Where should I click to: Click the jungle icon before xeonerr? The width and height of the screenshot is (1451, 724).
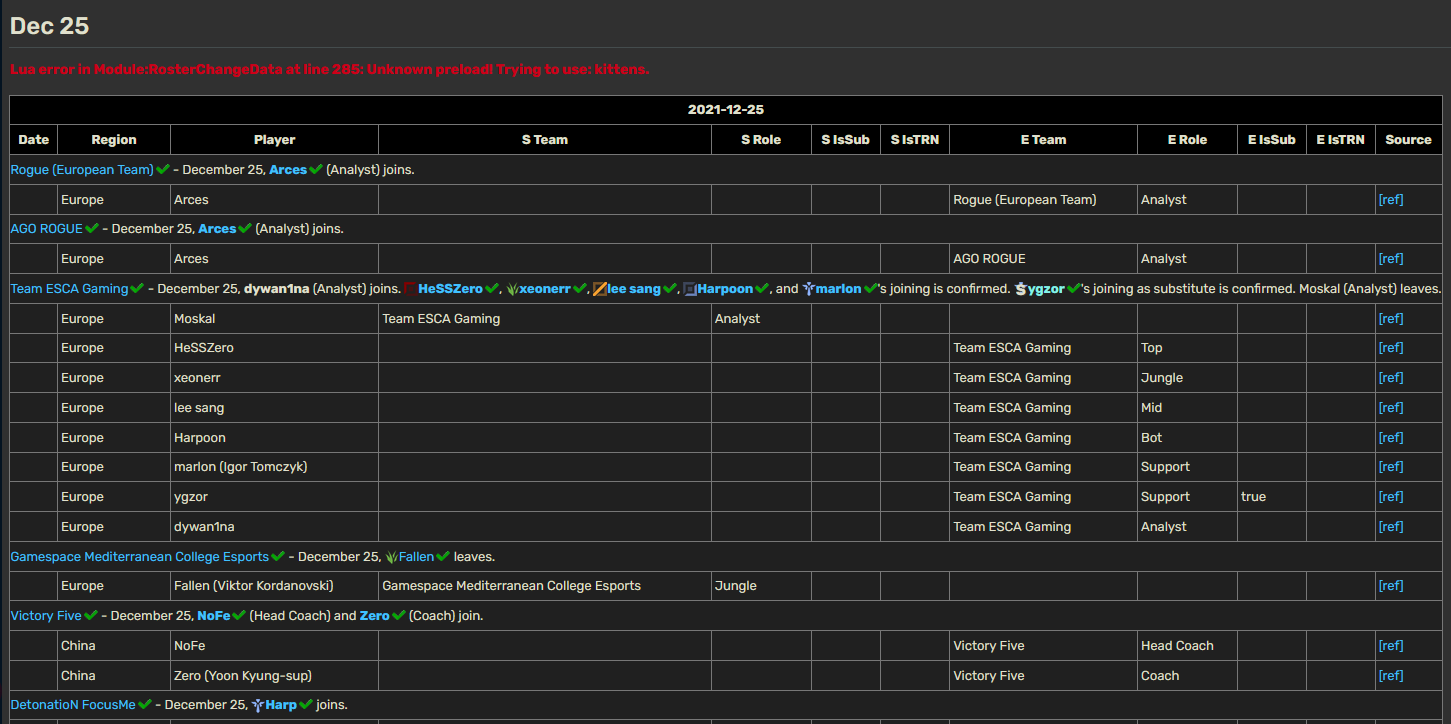(512, 289)
